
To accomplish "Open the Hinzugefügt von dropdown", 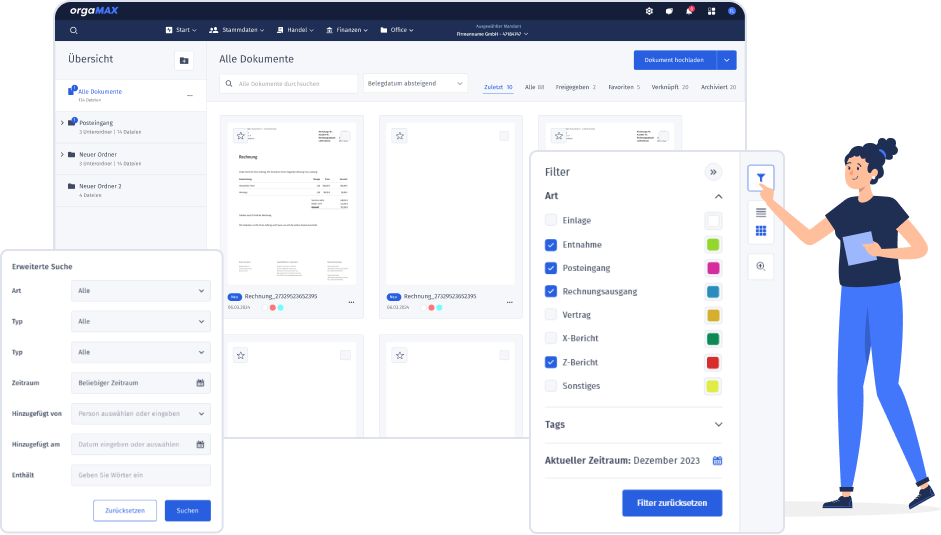I will pos(141,414).
